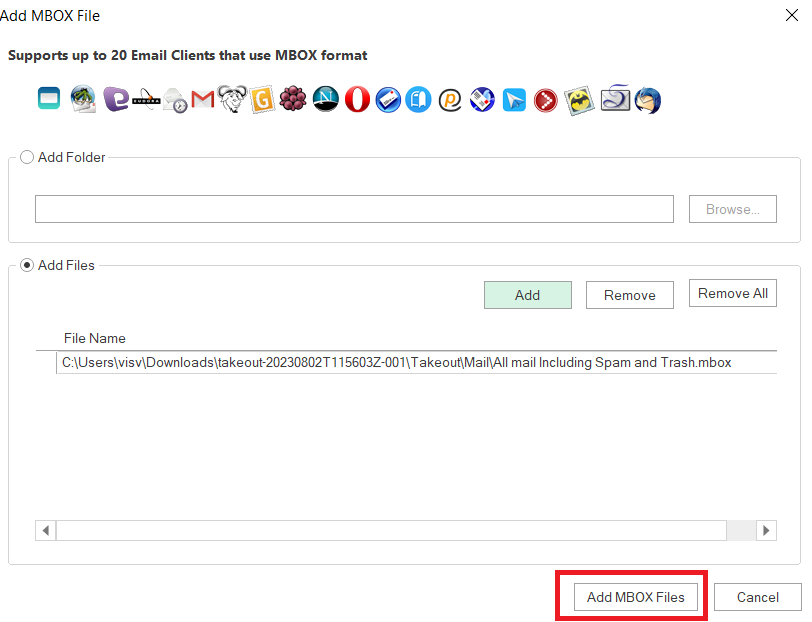Select the Add Folder radio option
Image resolution: width=812 pixels, height=622 pixels.
(27, 157)
